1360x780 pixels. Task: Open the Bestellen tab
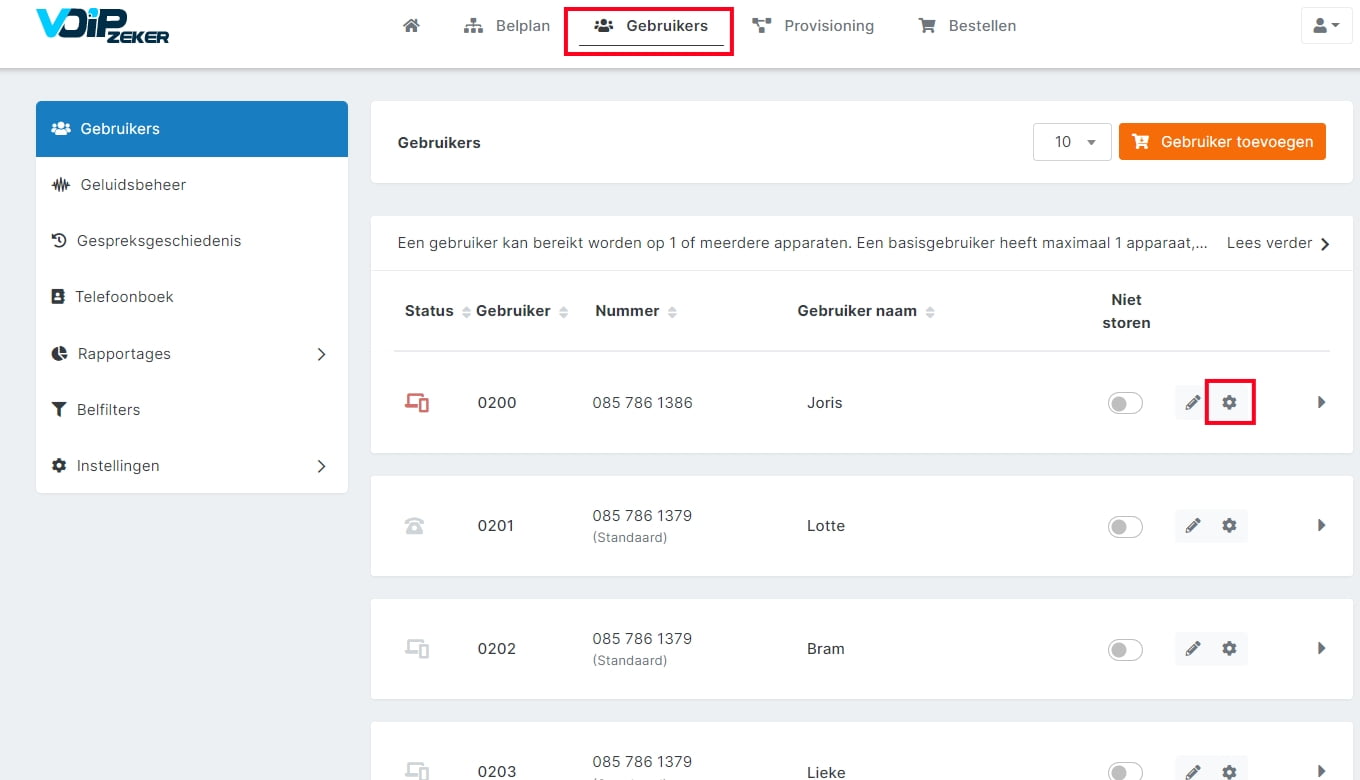click(x=967, y=26)
